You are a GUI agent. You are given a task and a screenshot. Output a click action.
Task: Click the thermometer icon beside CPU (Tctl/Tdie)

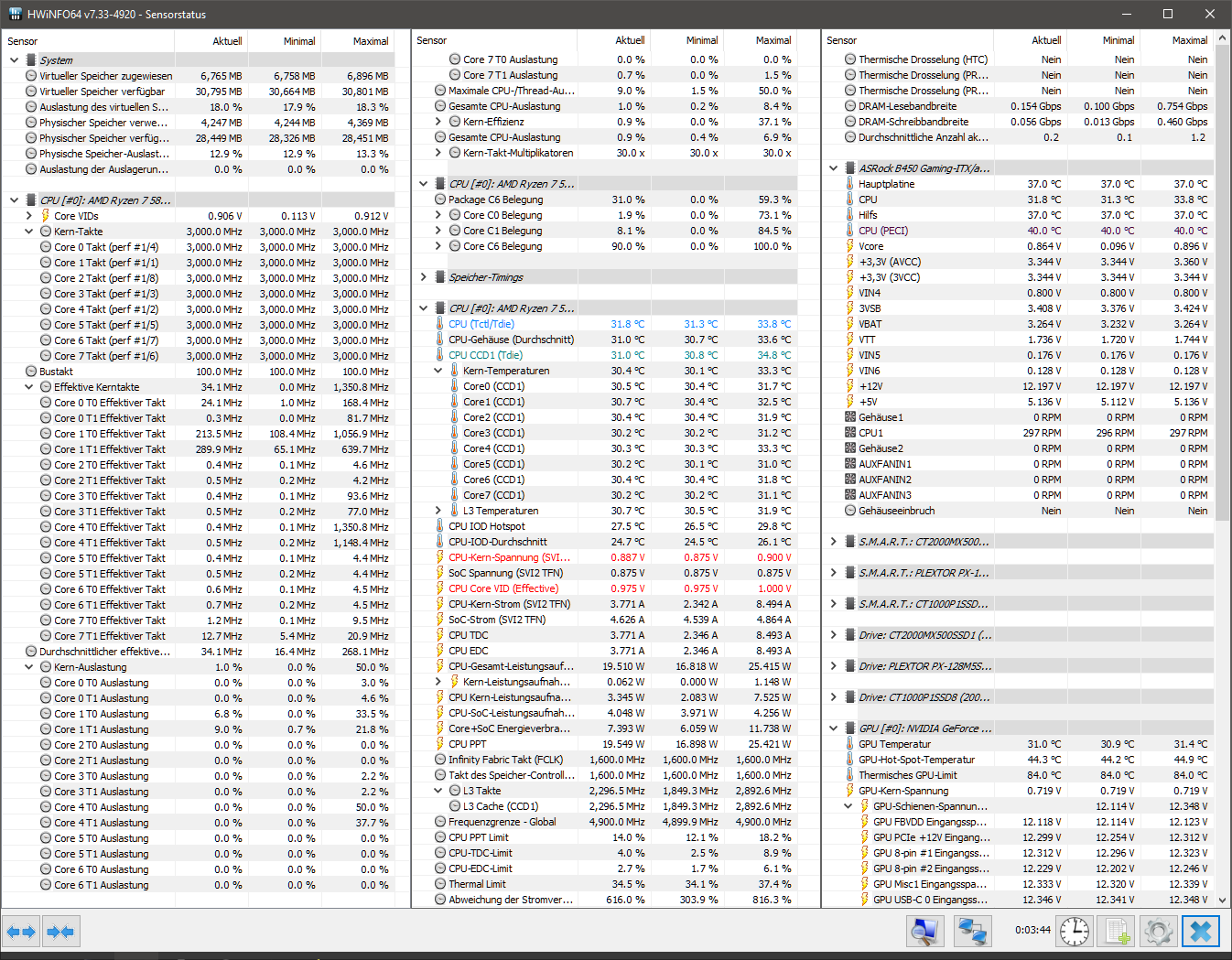coord(440,324)
